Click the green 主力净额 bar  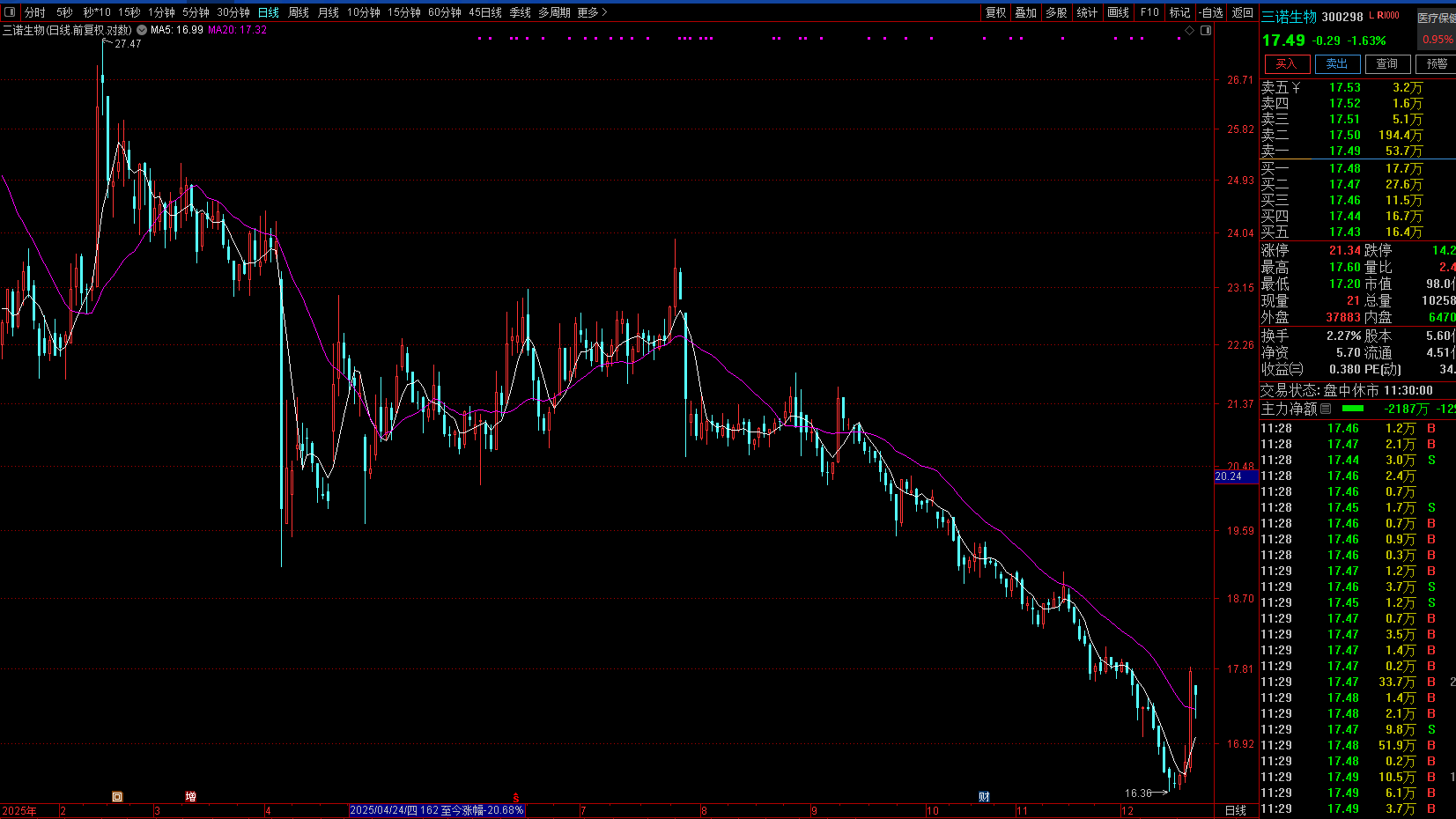click(1353, 409)
